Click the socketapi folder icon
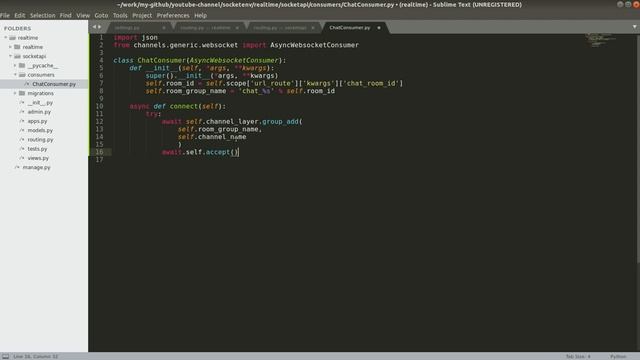The height and width of the screenshot is (360, 640). (17, 56)
